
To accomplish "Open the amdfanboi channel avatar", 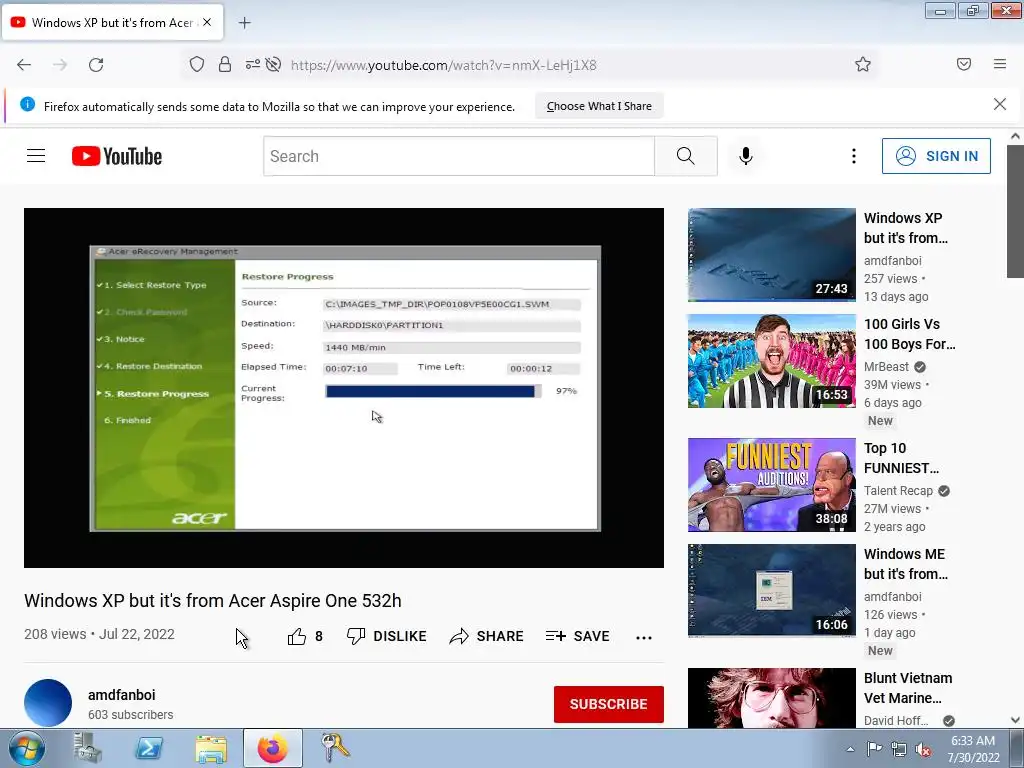I will (x=48, y=703).
